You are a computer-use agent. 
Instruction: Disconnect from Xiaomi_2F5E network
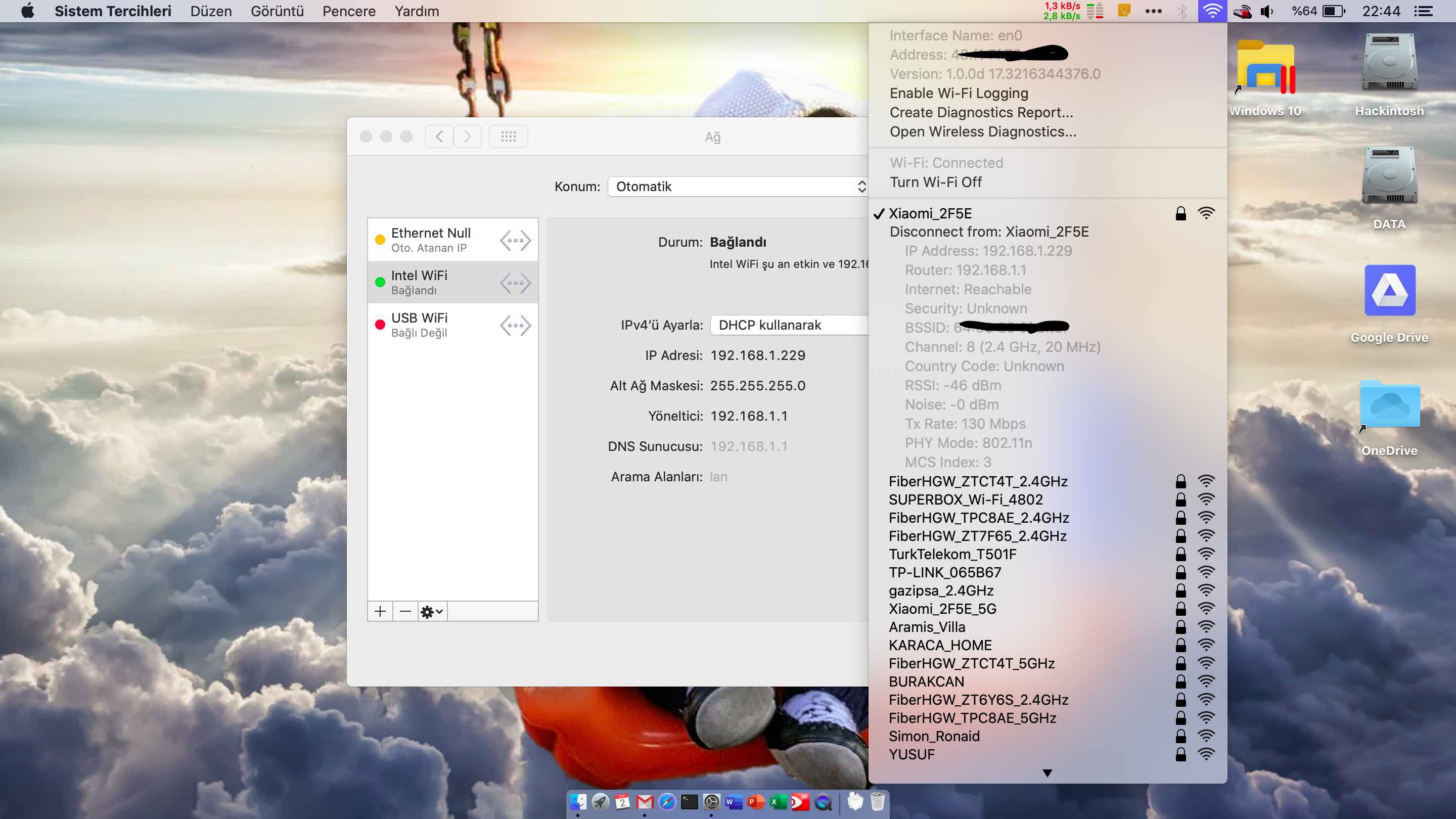pyautogui.click(x=988, y=232)
